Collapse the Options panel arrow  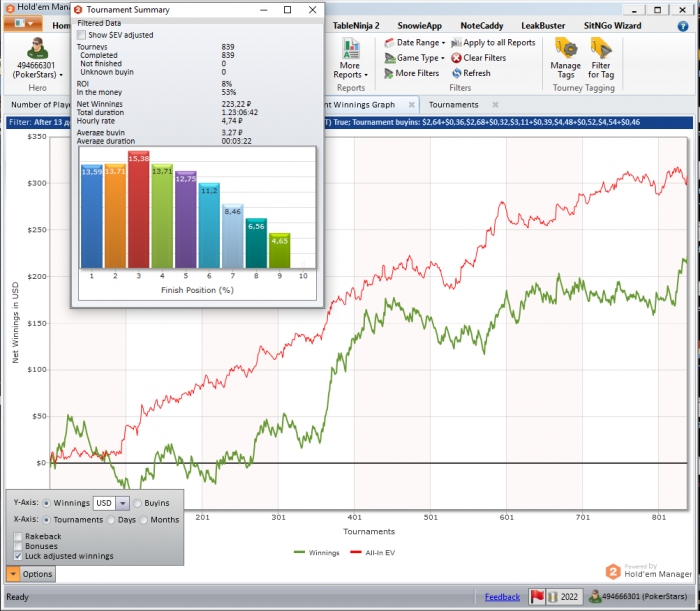[x=13, y=574]
